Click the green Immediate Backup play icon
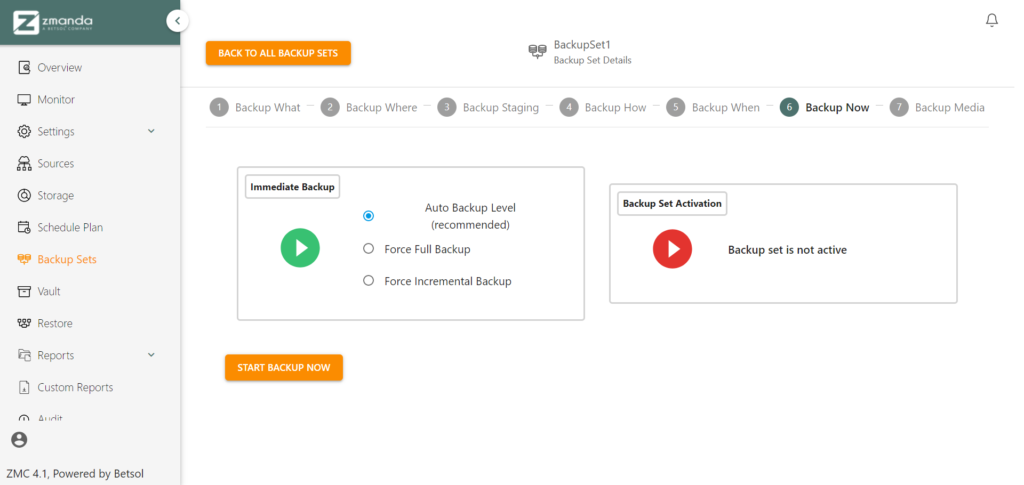Screen dimensions: 1024x485 click(300, 248)
